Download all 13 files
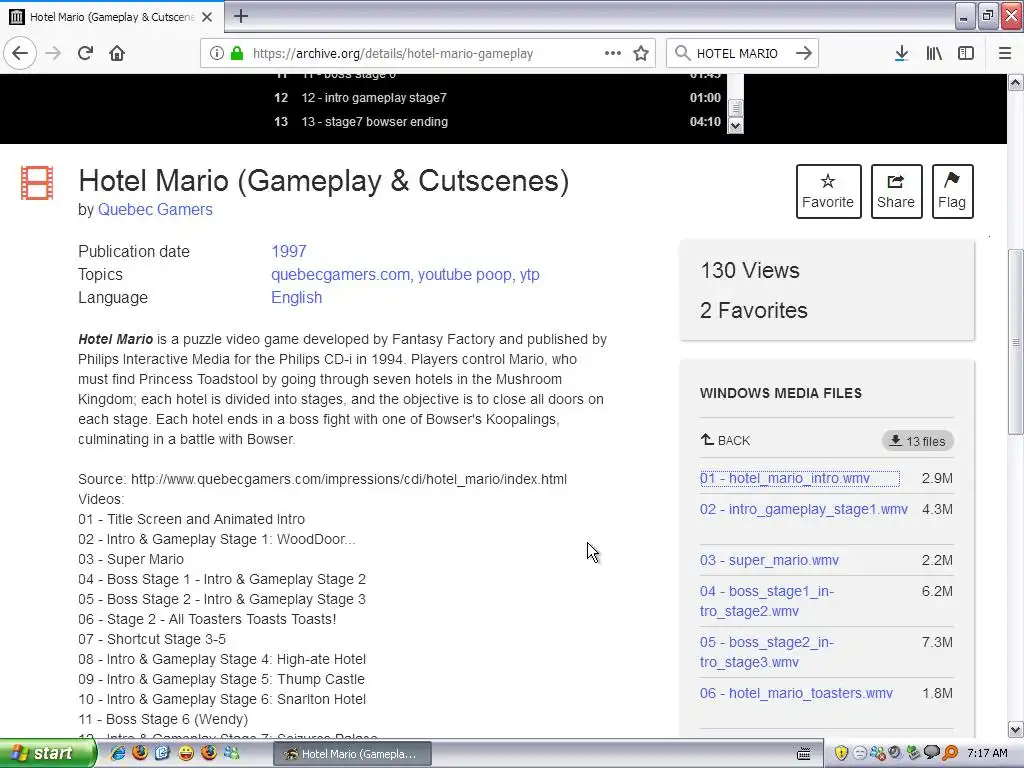This screenshot has height=768, width=1024. point(918,441)
